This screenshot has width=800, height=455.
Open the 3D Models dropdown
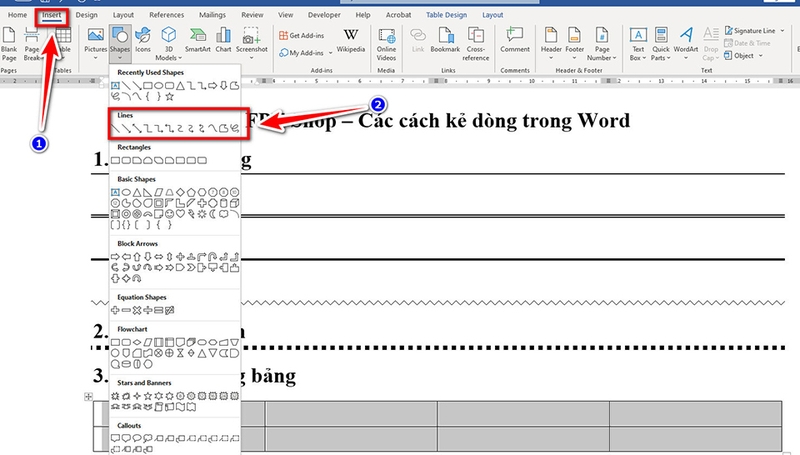[168, 44]
